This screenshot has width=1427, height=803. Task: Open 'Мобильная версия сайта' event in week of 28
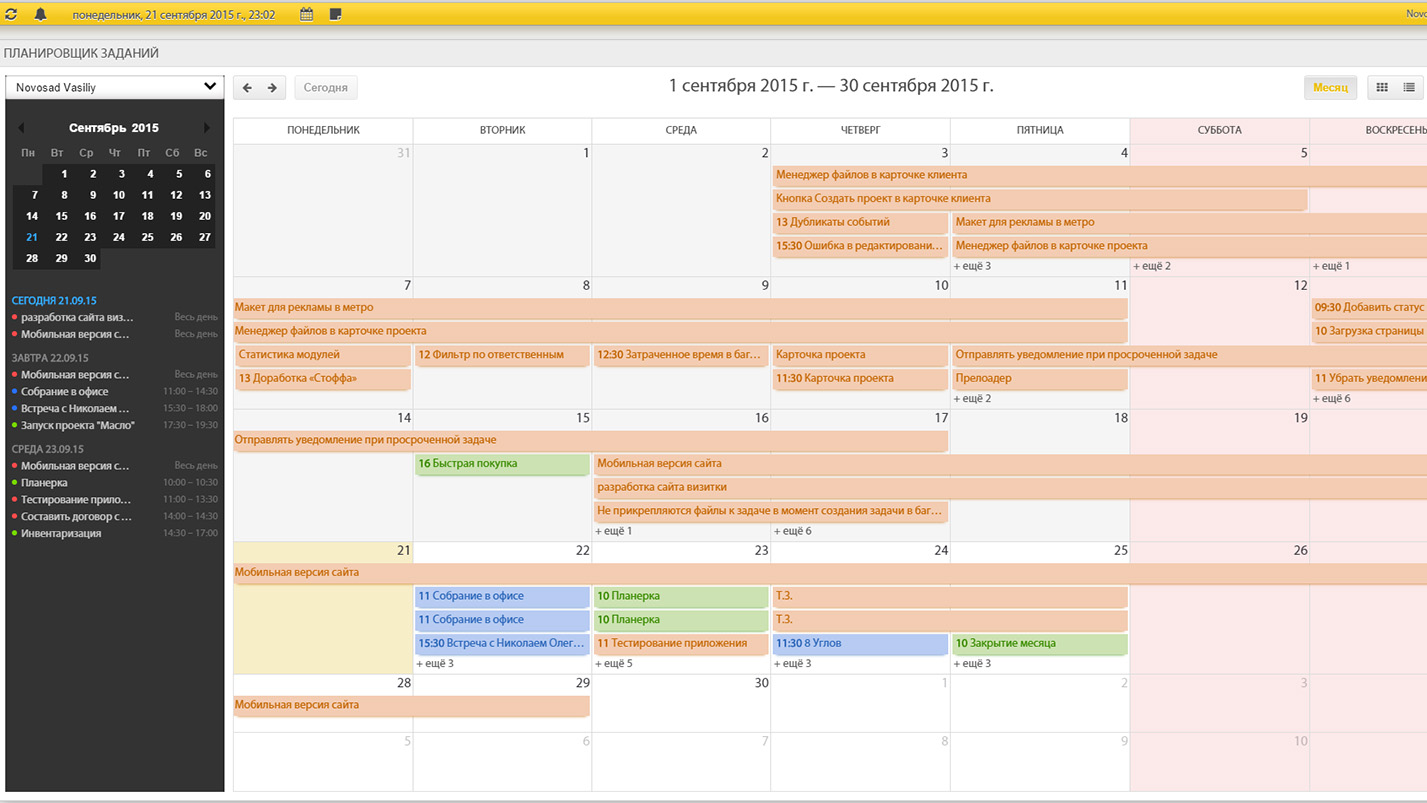point(412,705)
